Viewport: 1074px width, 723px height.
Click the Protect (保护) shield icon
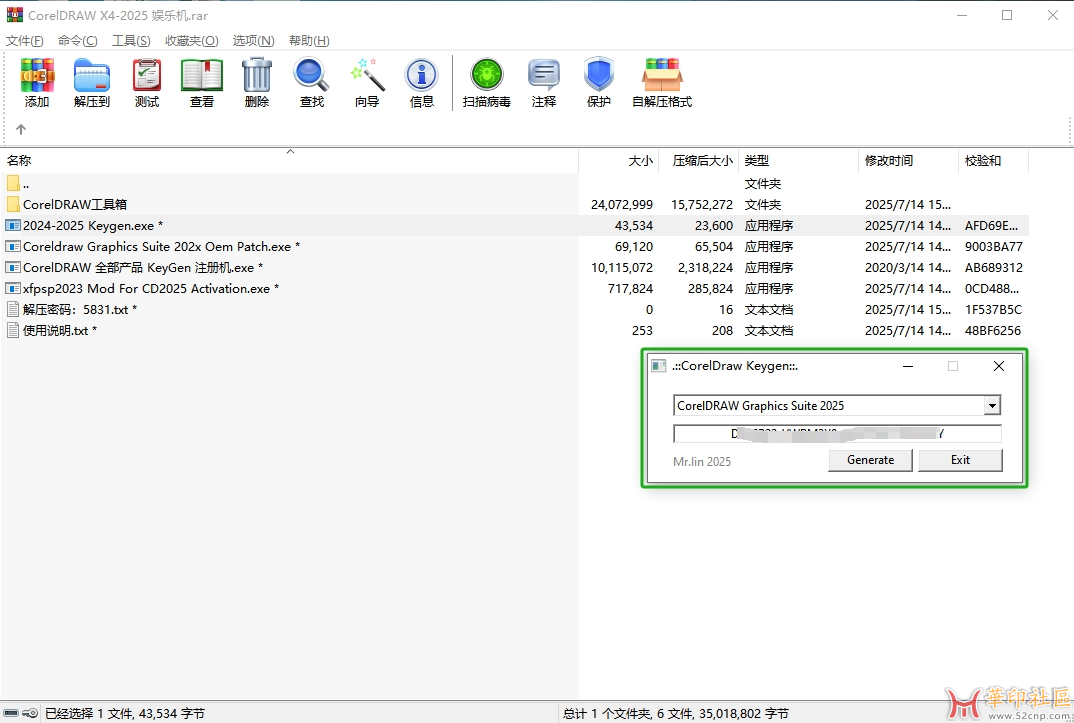click(599, 75)
